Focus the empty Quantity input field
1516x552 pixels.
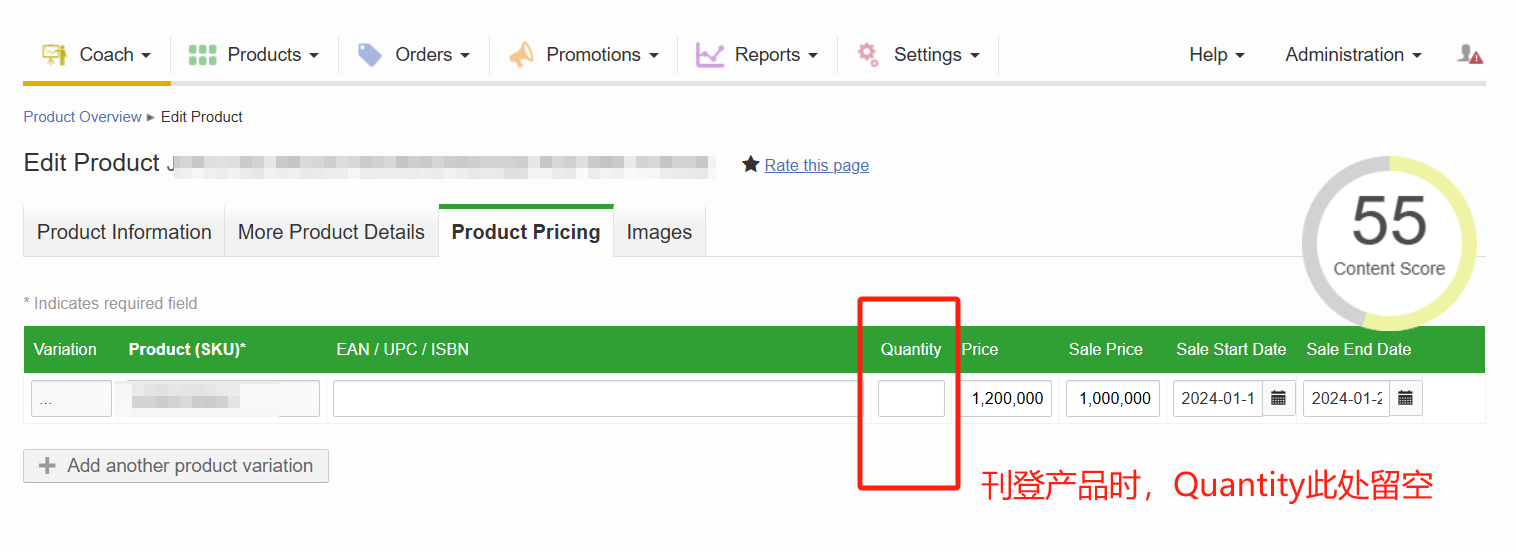[911, 398]
